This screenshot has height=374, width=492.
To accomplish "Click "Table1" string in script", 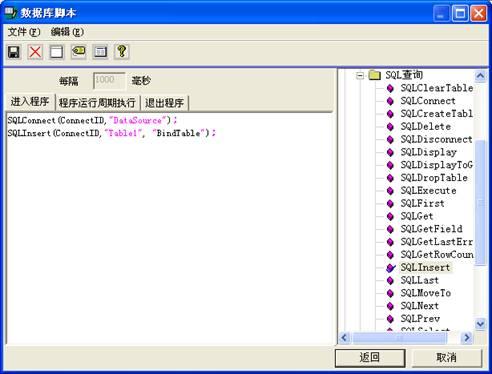I will 122,133.
